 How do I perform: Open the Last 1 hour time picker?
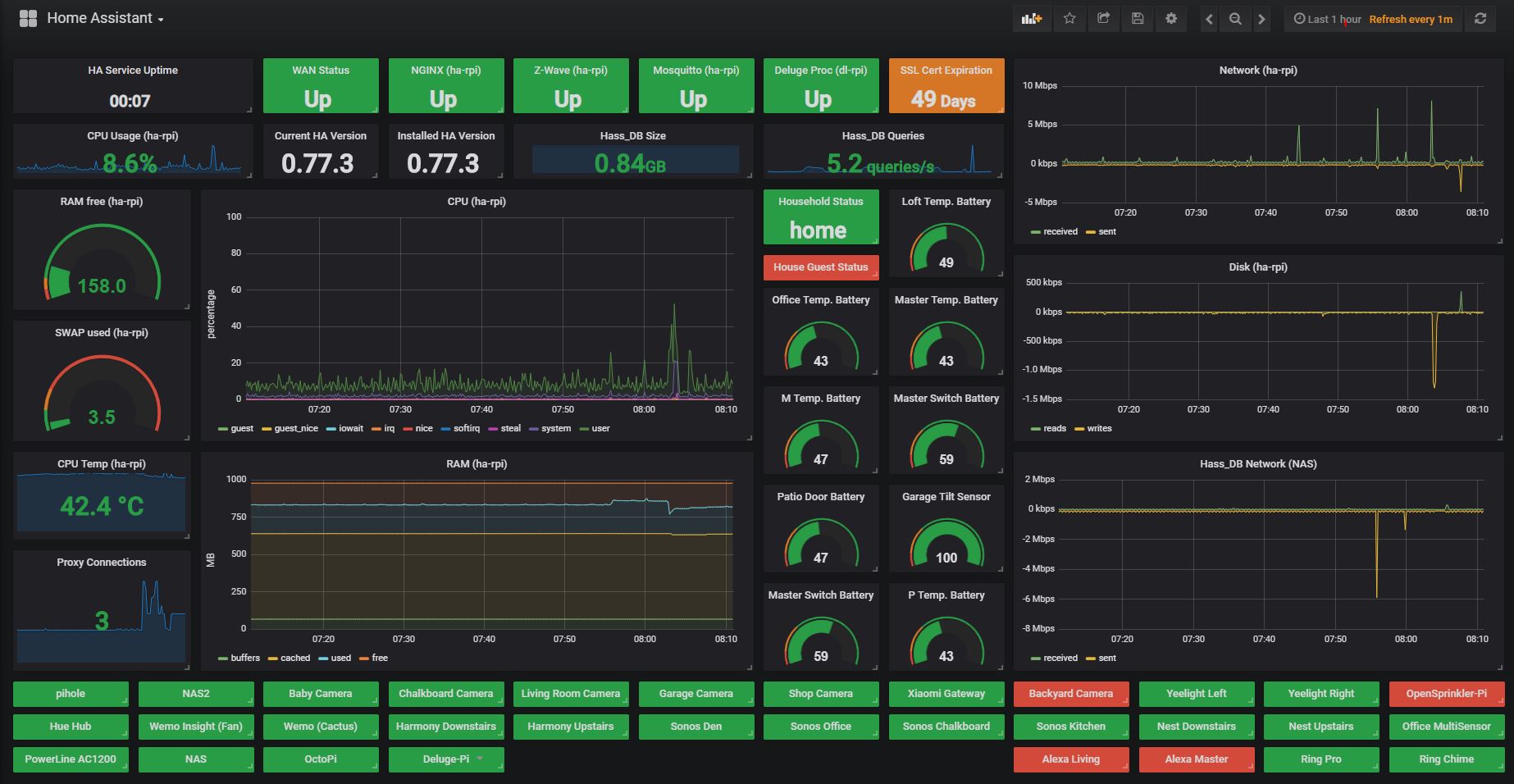pyautogui.click(x=1327, y=19)
